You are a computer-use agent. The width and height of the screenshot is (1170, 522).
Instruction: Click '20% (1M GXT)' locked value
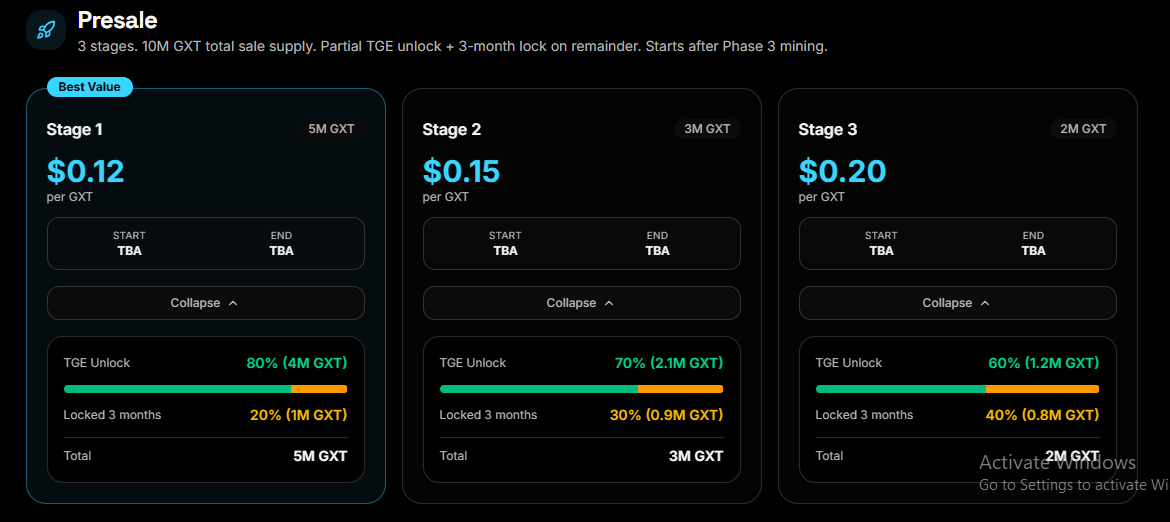[298, 415]
